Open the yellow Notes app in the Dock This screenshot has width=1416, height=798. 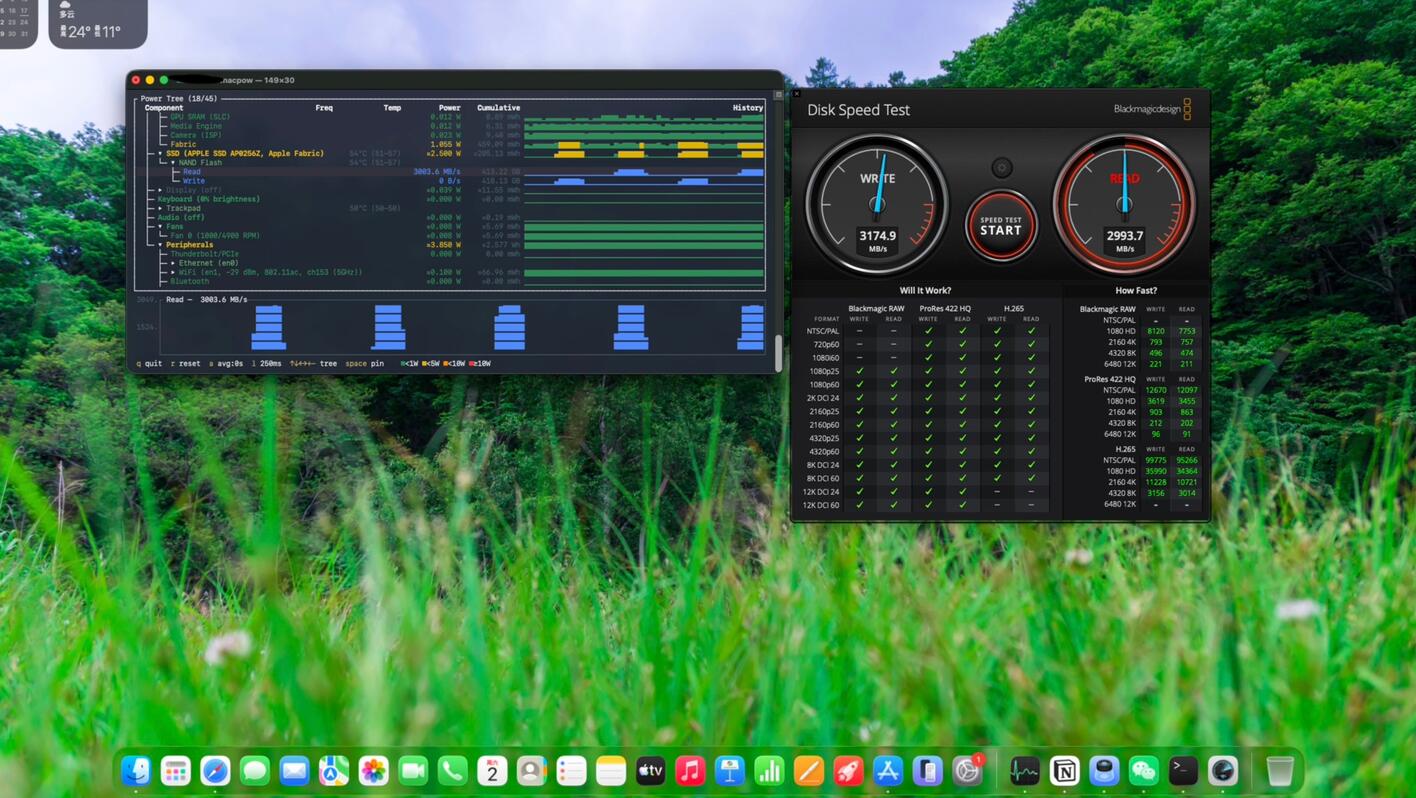click(611, 771)
